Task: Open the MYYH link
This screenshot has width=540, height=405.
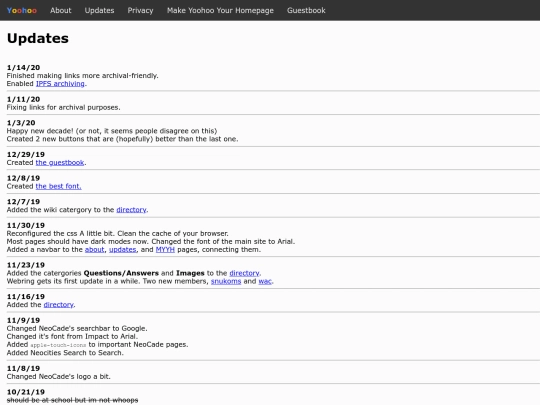Action: pos(165,249)
